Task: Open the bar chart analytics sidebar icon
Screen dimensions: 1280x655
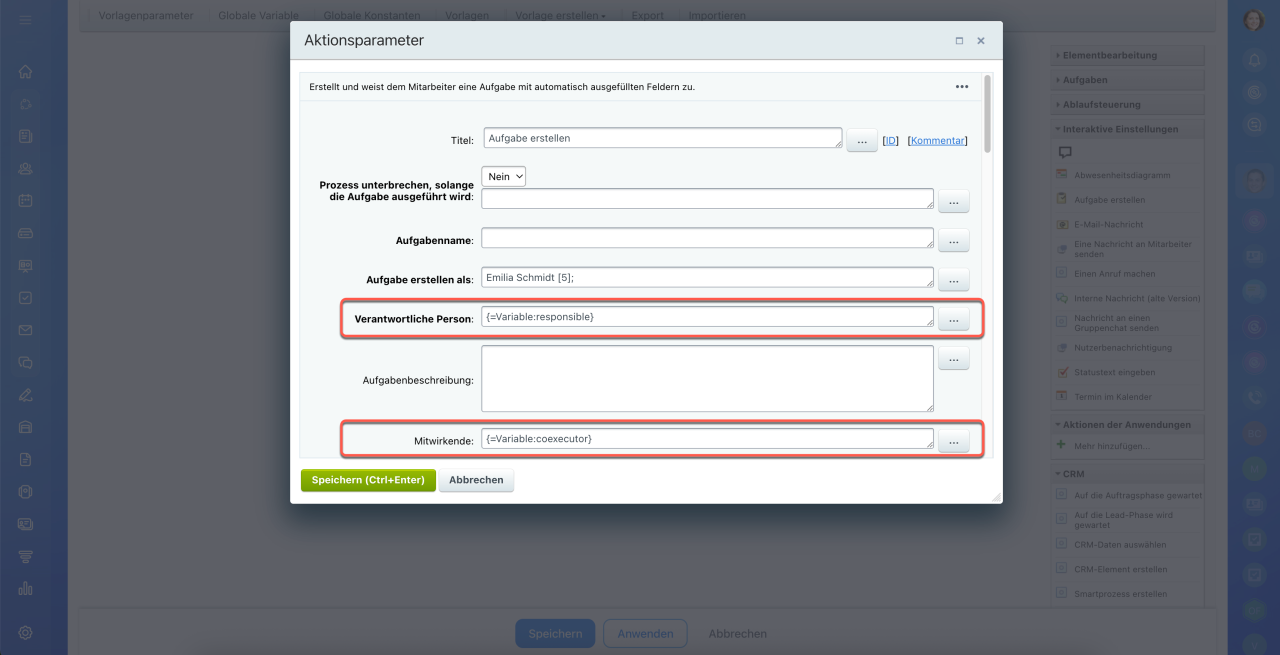Action: coord(26,589)
